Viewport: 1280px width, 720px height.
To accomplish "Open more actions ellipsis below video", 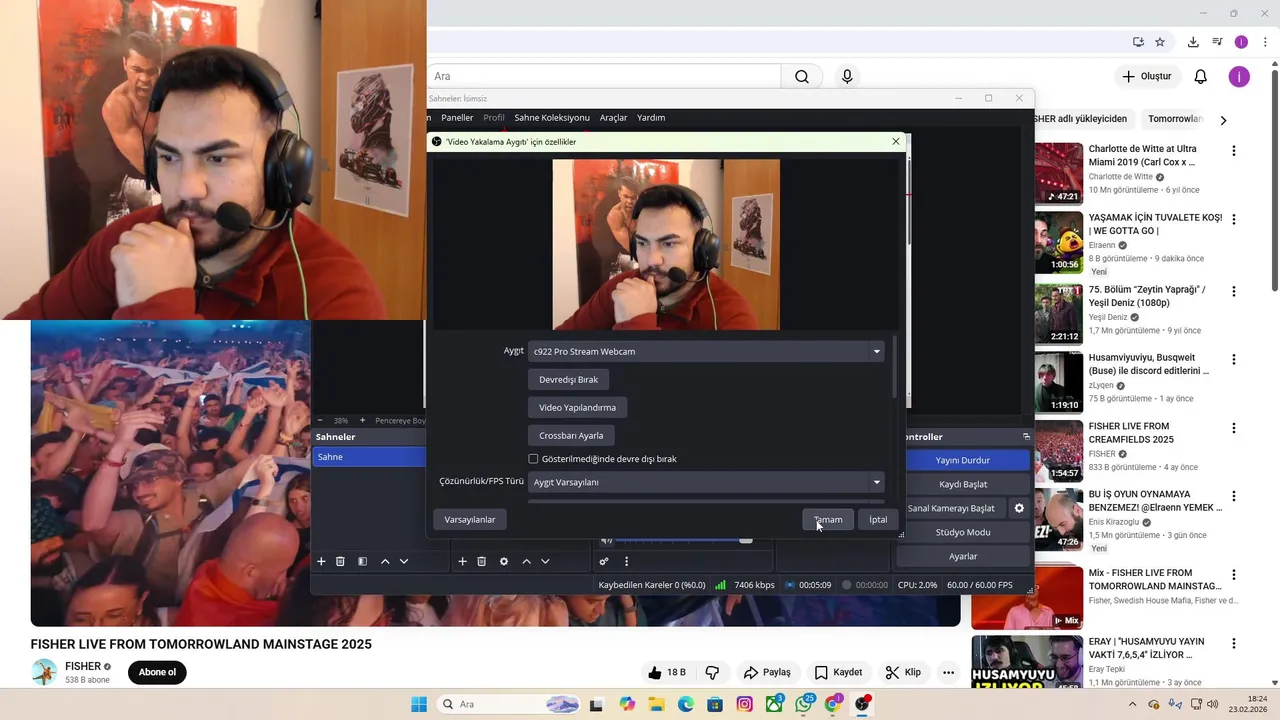I will click(948, 672).
